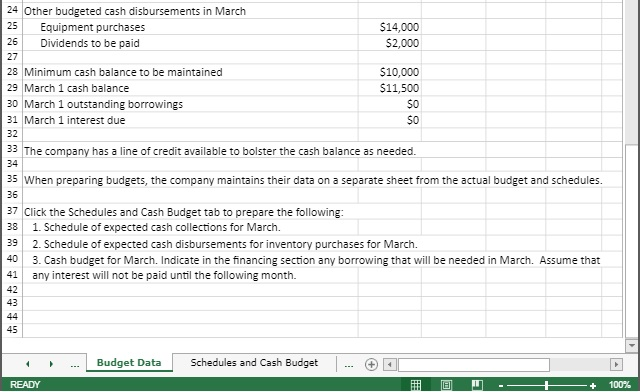Select 'When preparing budgets' sentence cell
Image resolution: width=641 pixels, height=392 pixels.
click(x=313, y=180)
